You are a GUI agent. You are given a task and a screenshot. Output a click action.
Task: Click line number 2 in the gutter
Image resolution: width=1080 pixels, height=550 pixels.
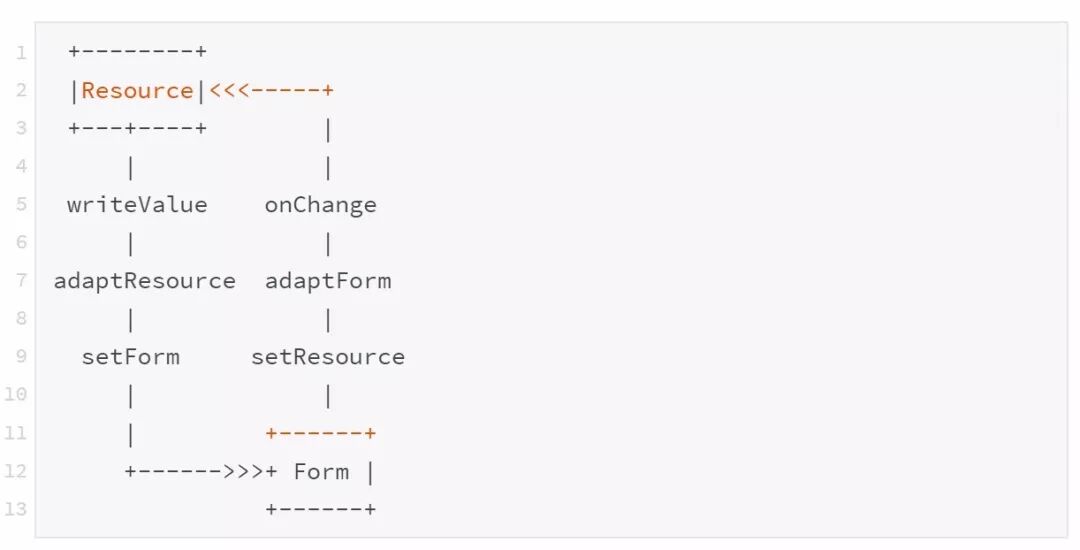[x=22, y=91]
